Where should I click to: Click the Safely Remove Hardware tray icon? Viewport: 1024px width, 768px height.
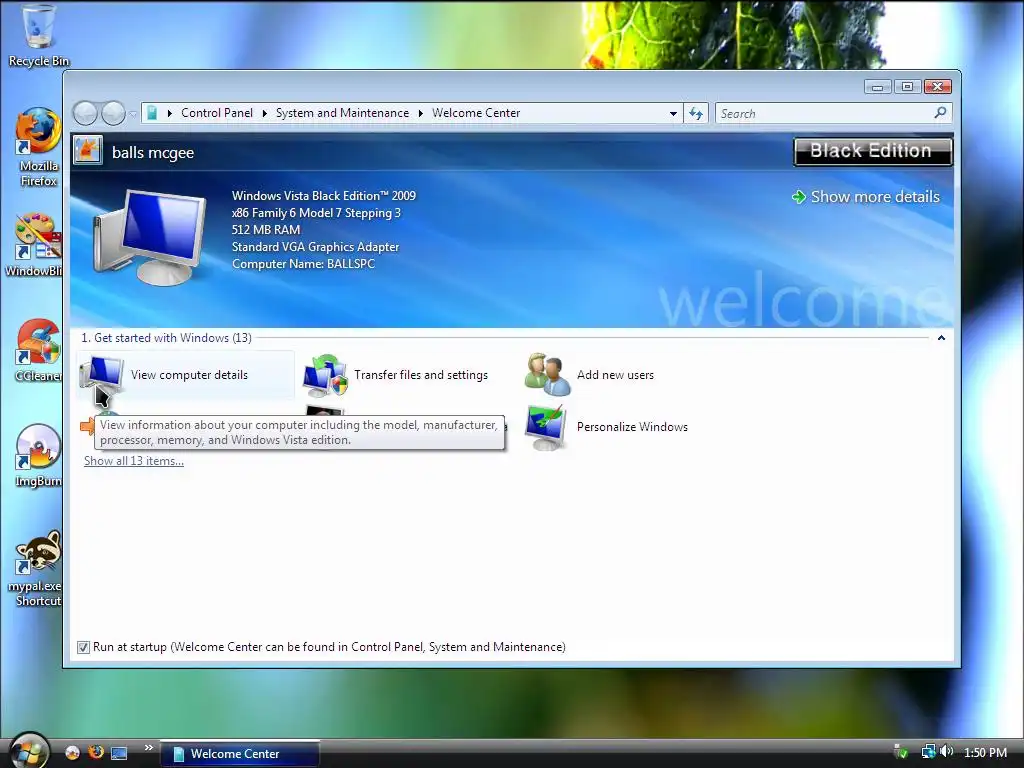coord(901,752)
